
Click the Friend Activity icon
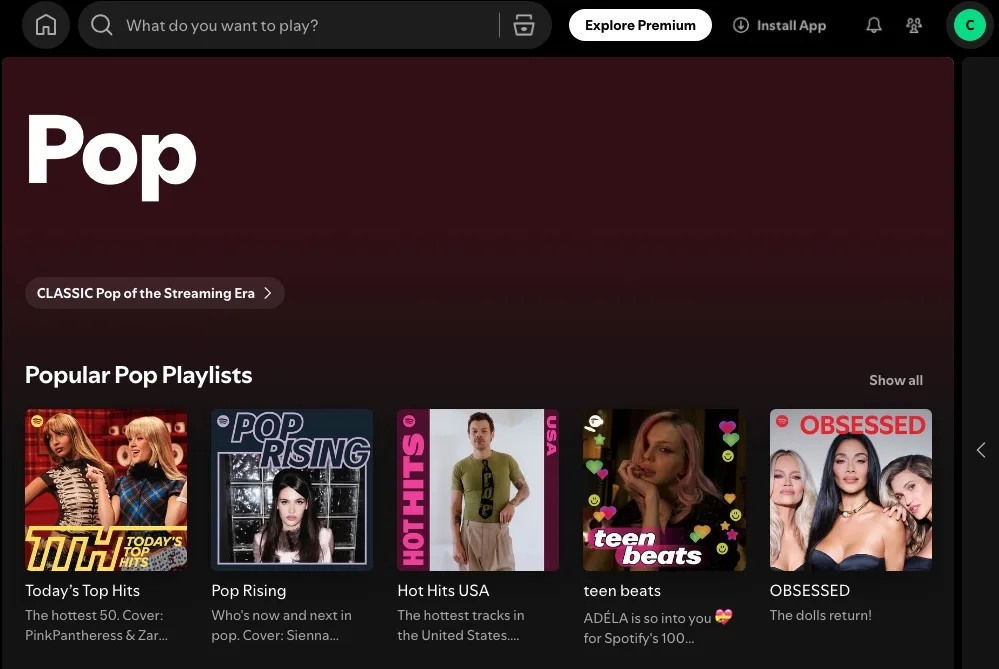913,25
